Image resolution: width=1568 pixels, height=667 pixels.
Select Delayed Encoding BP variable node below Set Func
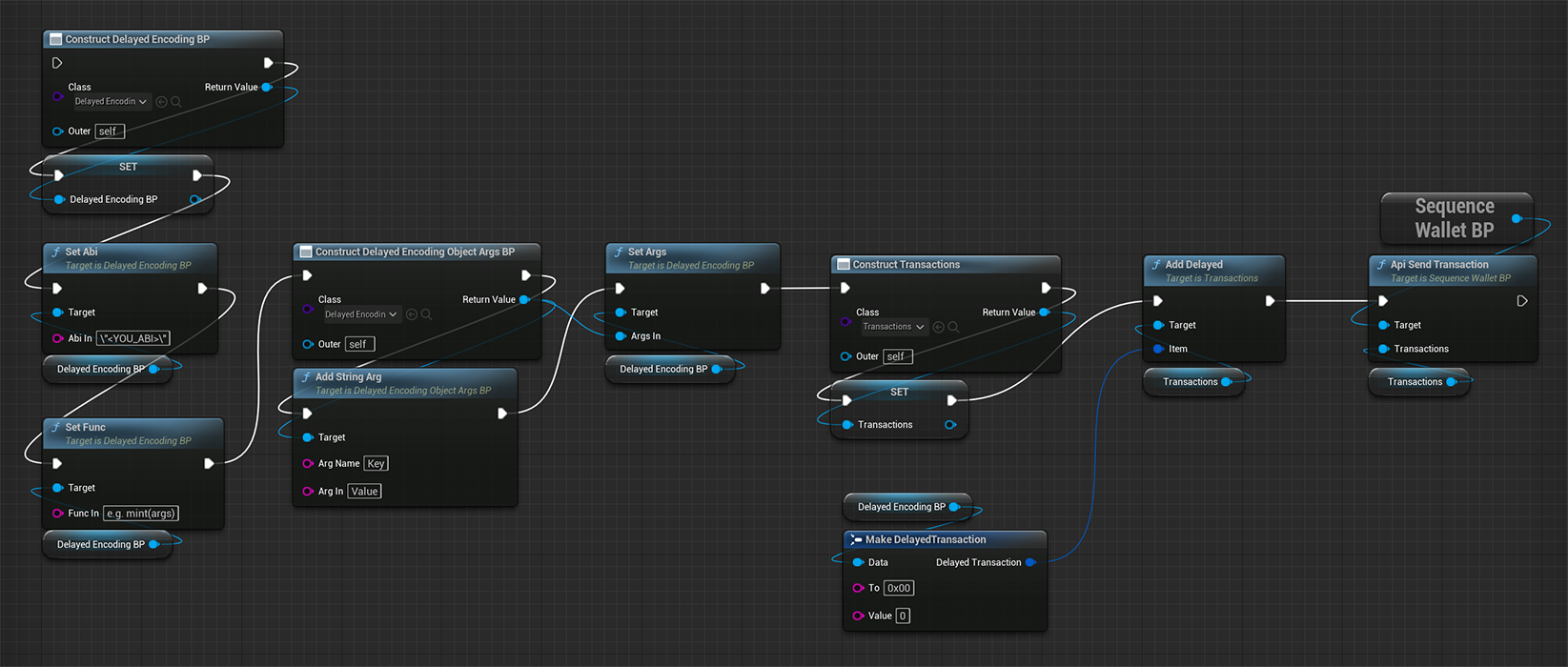107,544
